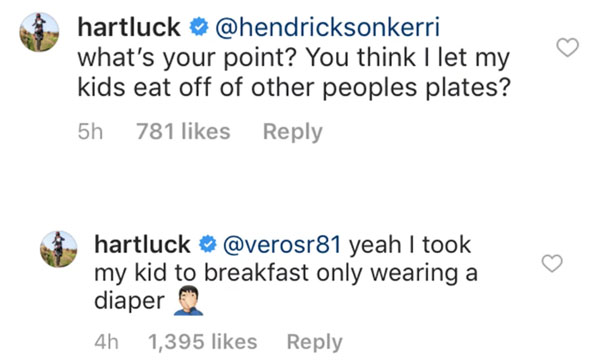Click the 5h timestamp
Image resolution: width=600 pixels, height=362 pixels.
[90, 132]
